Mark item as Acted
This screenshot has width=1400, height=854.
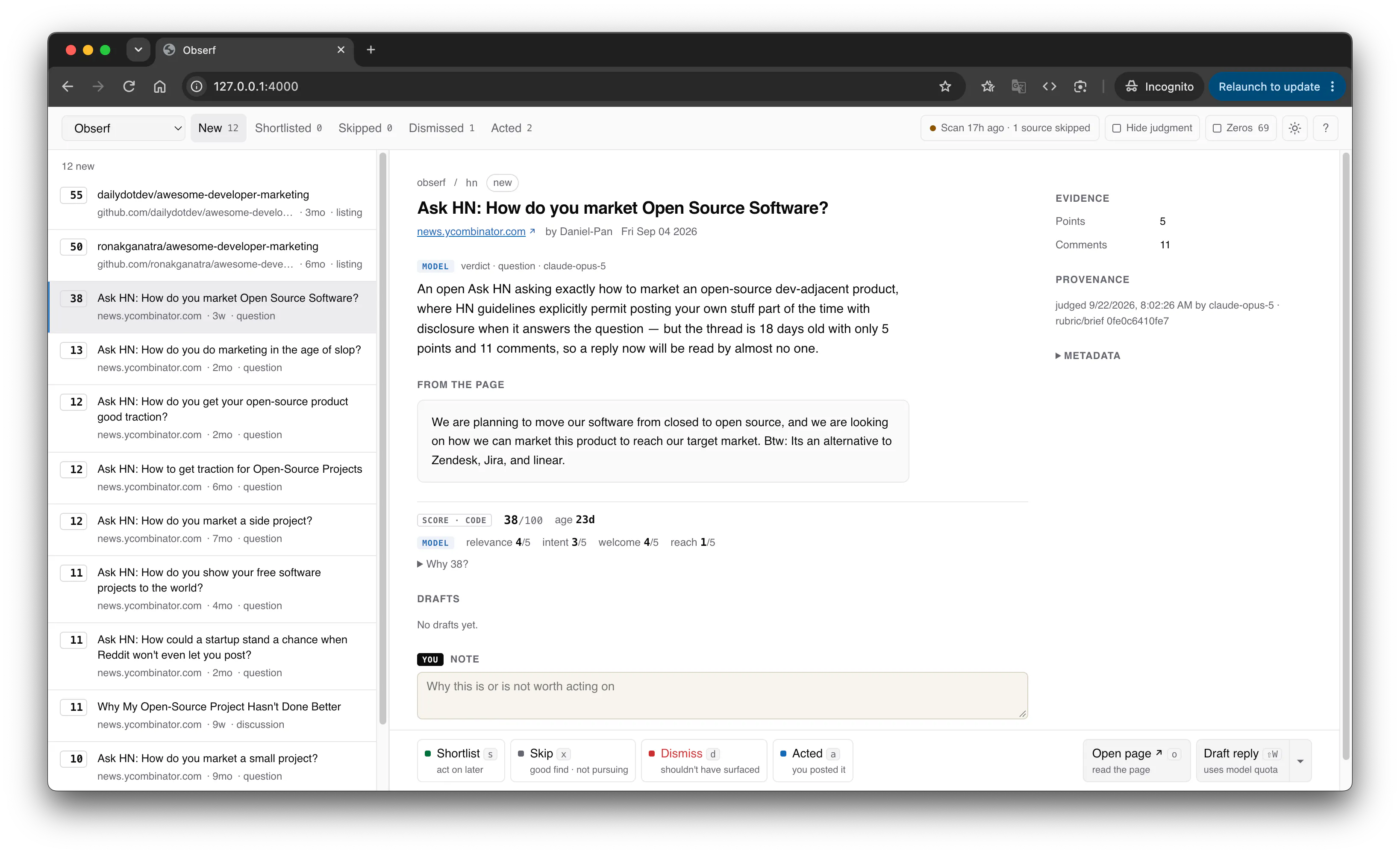[x=812, y=760]
